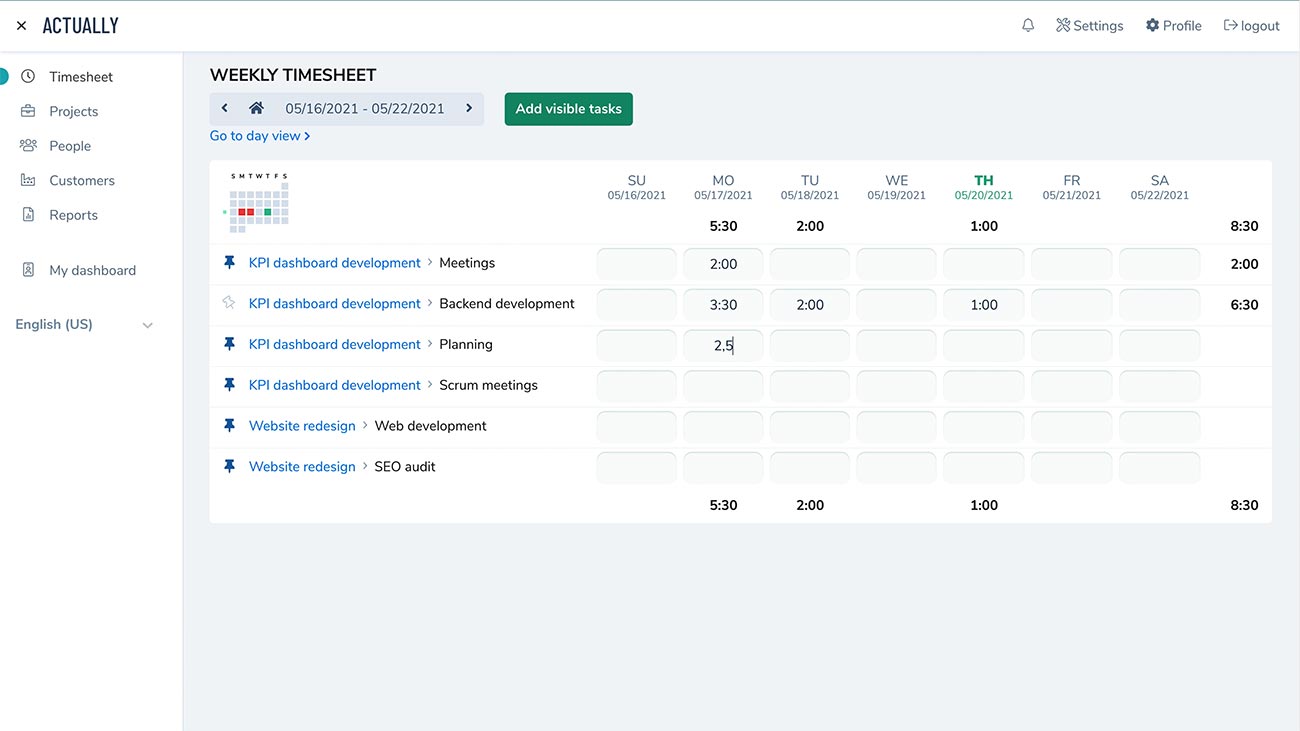
Task: Open the English (US) language dropdown
Action: pos(83,324)
